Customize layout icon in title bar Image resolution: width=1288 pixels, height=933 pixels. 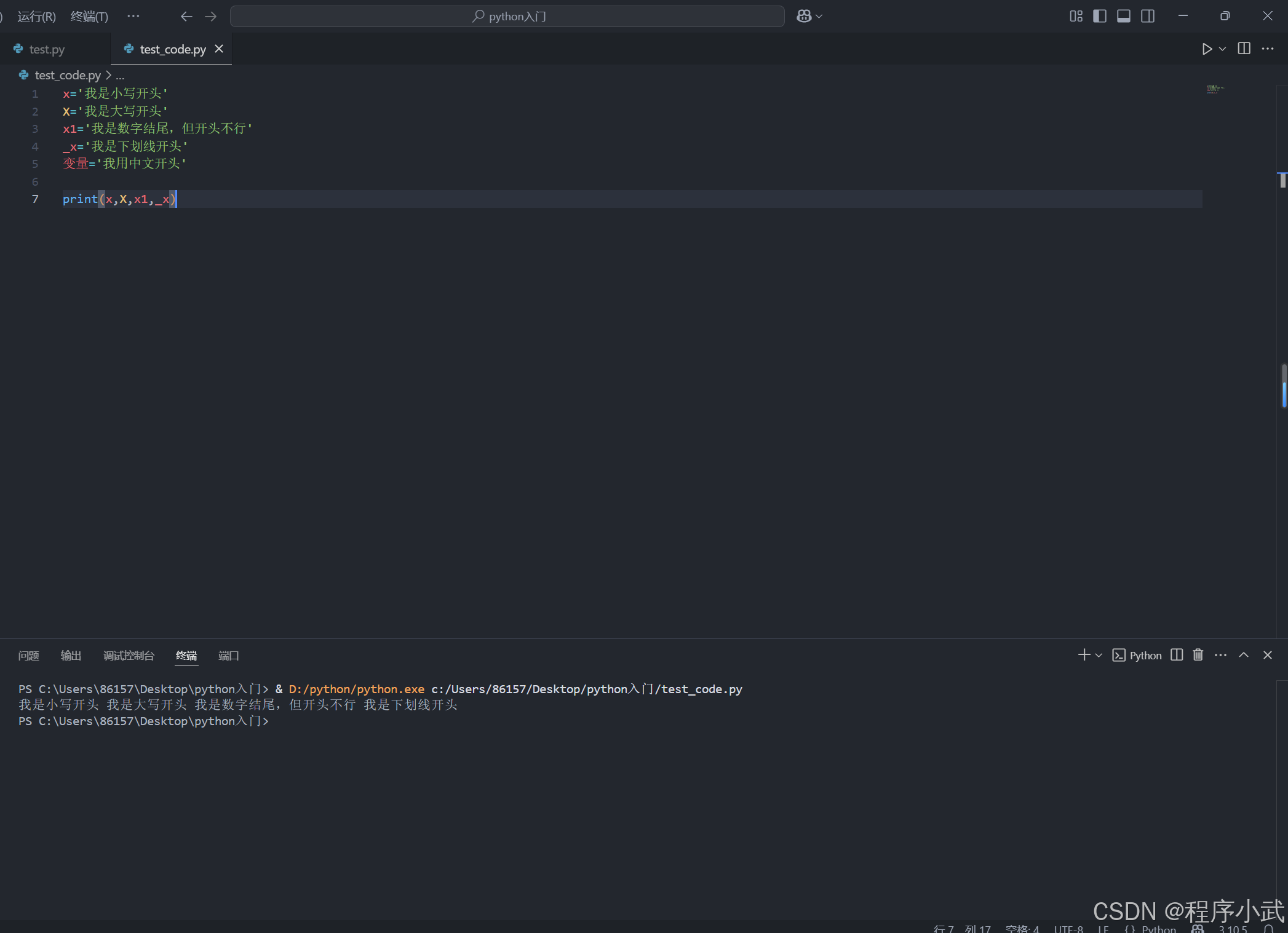tap(1076, 17)
